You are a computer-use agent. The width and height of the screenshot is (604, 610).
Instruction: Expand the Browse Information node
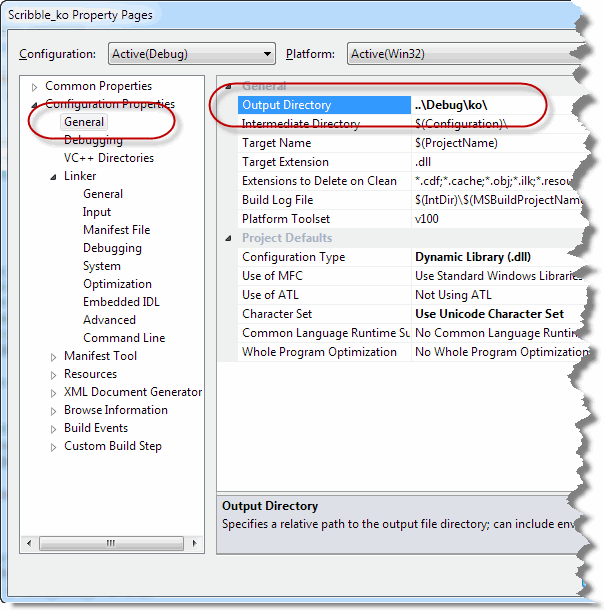[x=53, y=411]
